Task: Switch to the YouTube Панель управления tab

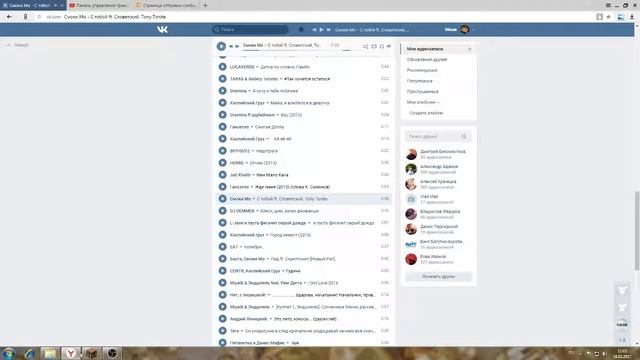Action: [x=99, y=5]
